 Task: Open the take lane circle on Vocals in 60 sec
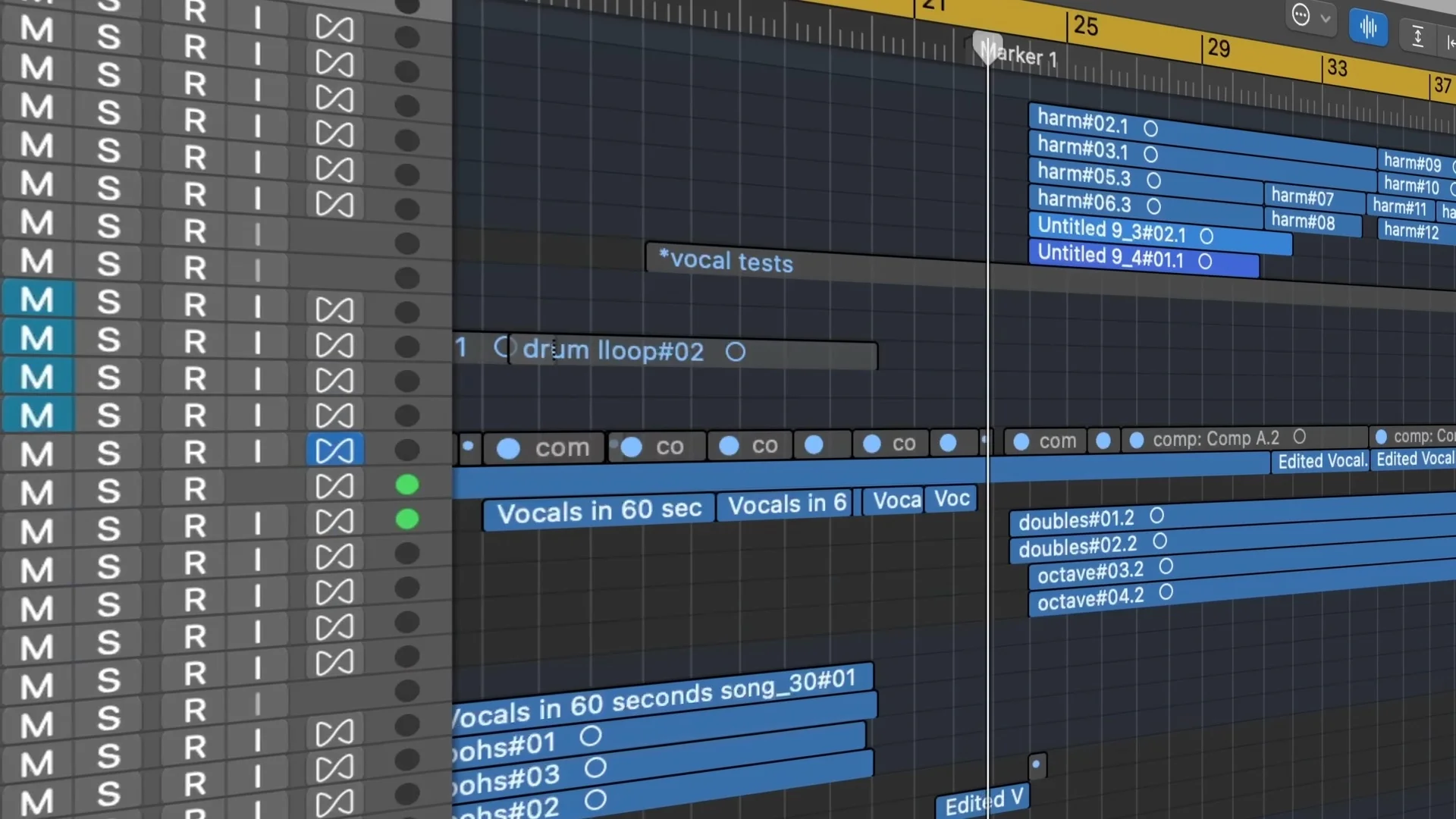[x=507, y=448]
